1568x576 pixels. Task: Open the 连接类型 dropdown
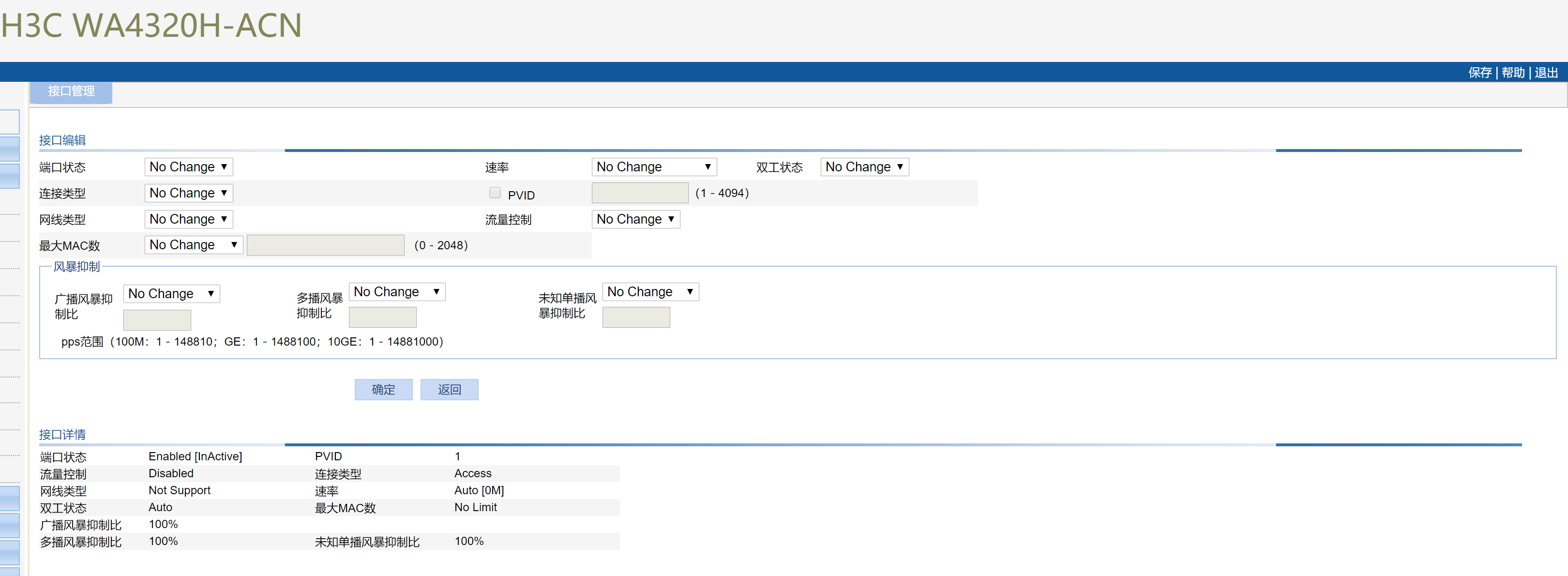pos(188,193)
